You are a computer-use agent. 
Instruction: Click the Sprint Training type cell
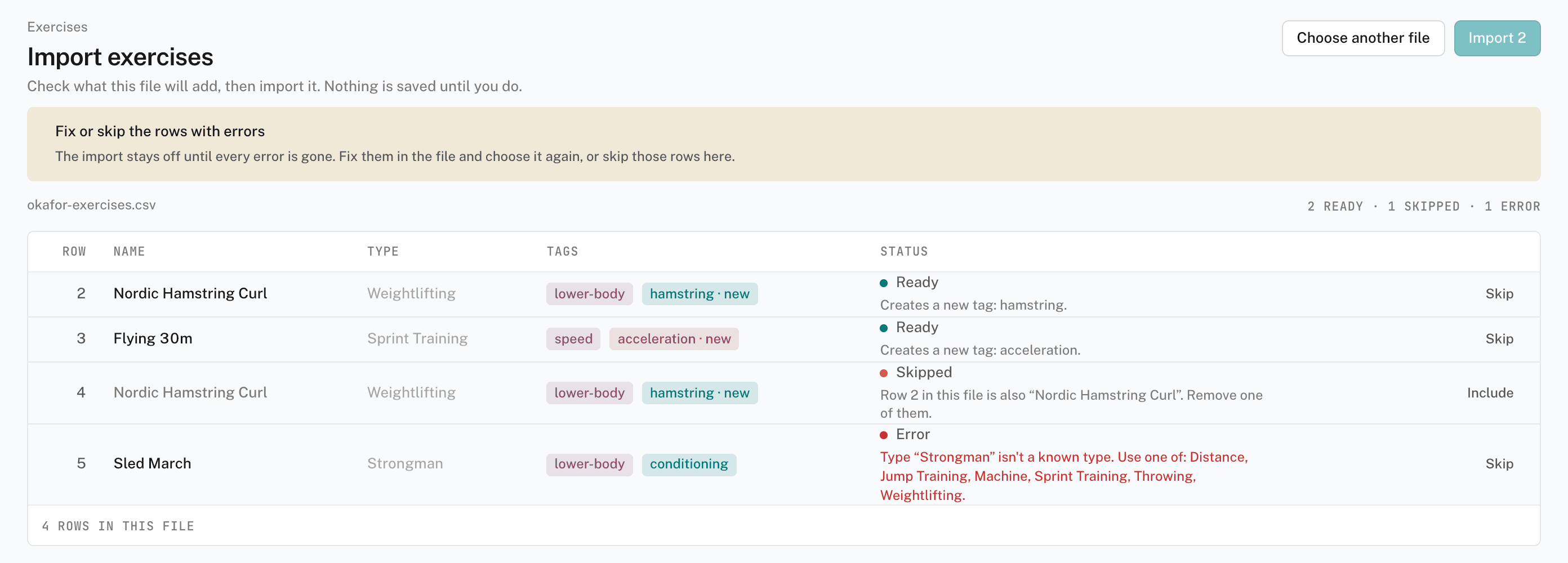[417, 338]
